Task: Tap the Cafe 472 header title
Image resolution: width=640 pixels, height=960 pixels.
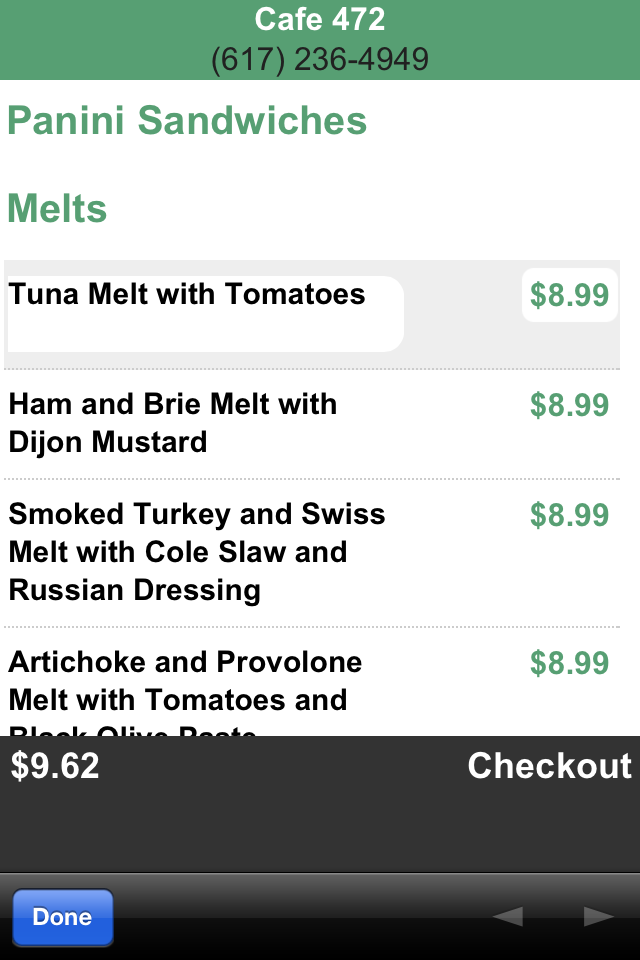Action: pos(320,19)
